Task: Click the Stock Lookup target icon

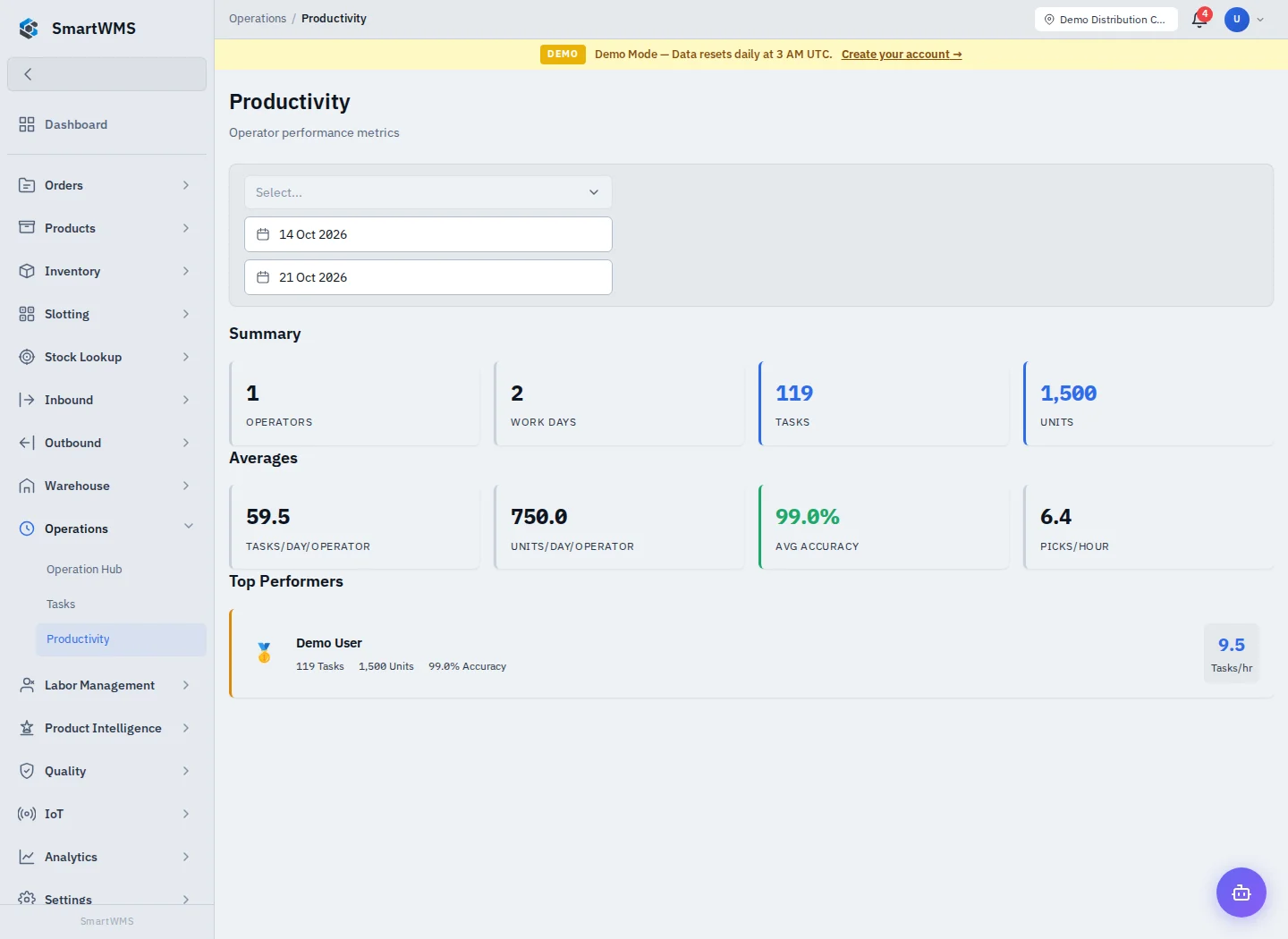Action: [27, 357]
